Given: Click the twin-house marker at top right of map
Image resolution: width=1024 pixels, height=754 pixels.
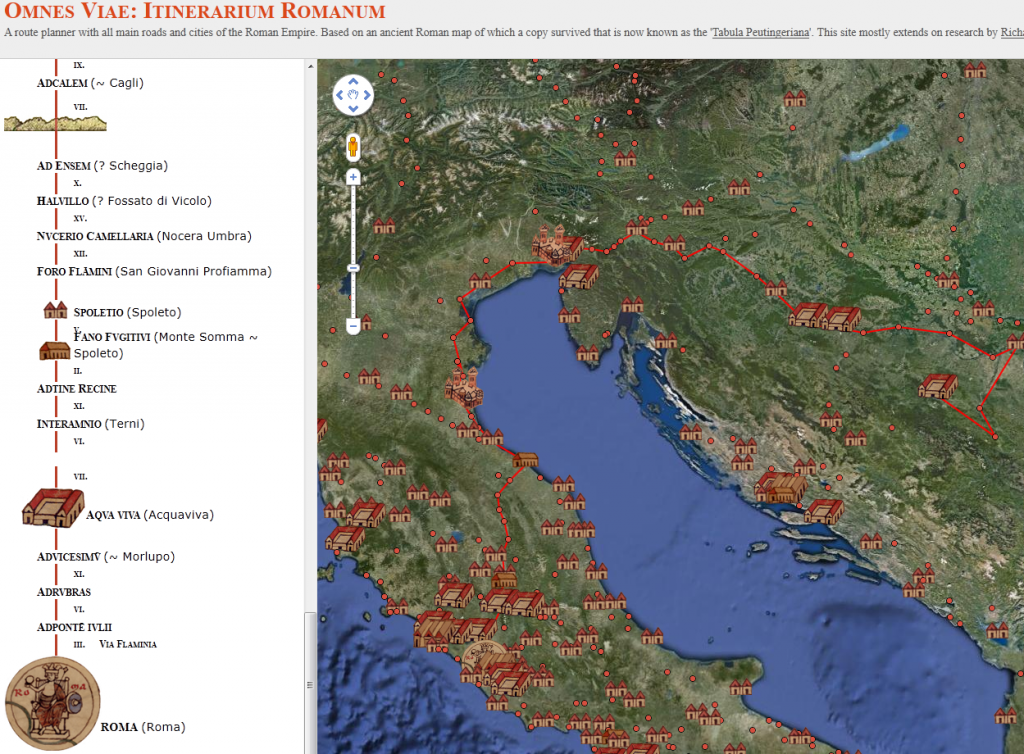Looking at the screenshot, I should 975,70.
